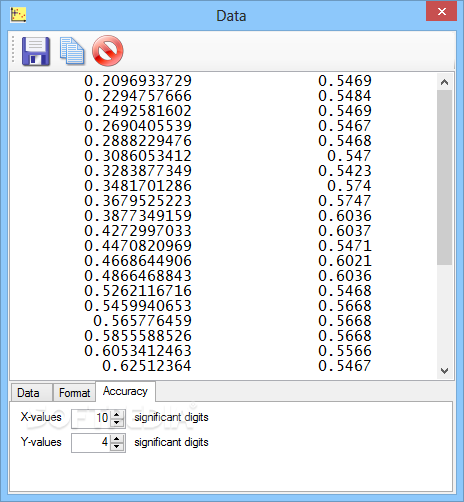Click the value 0.5262116716
464x502 pixels.
pos(138,291)
